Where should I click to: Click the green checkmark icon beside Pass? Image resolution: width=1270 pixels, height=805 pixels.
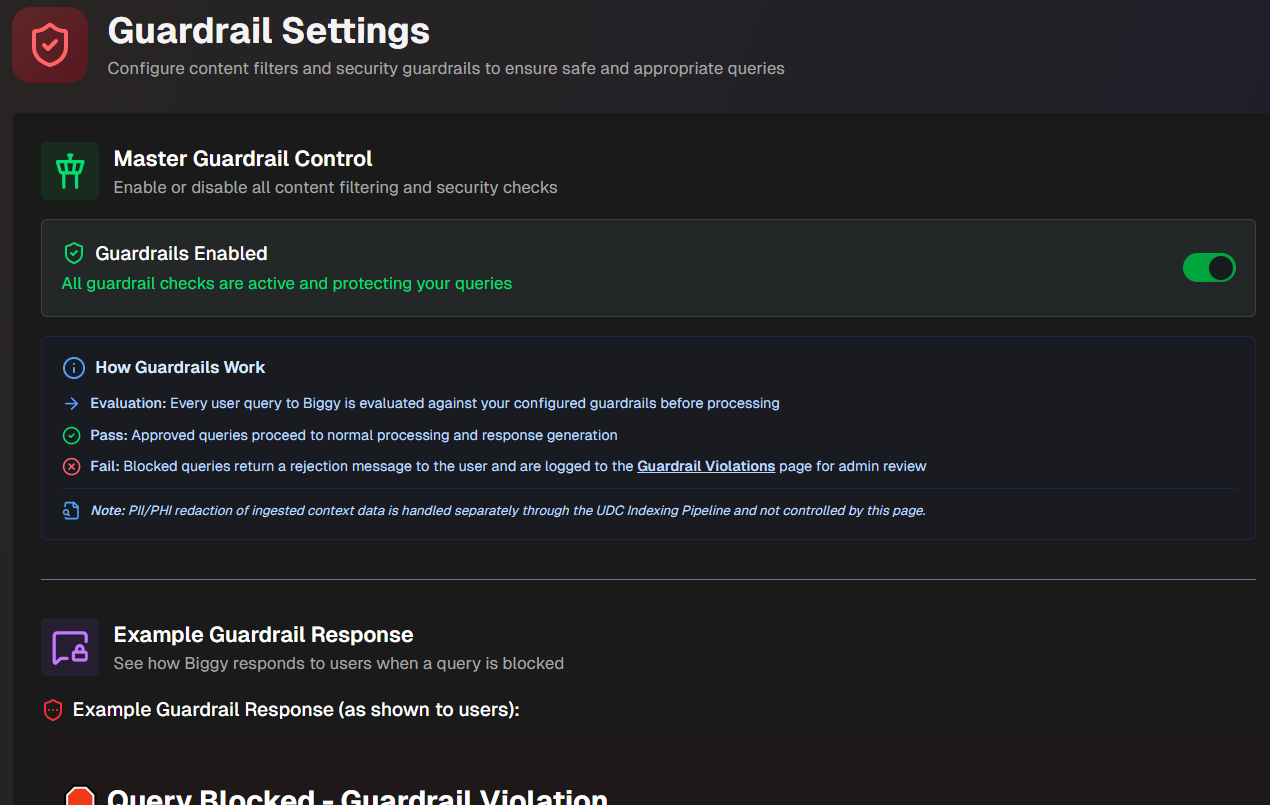click(71, 435)
